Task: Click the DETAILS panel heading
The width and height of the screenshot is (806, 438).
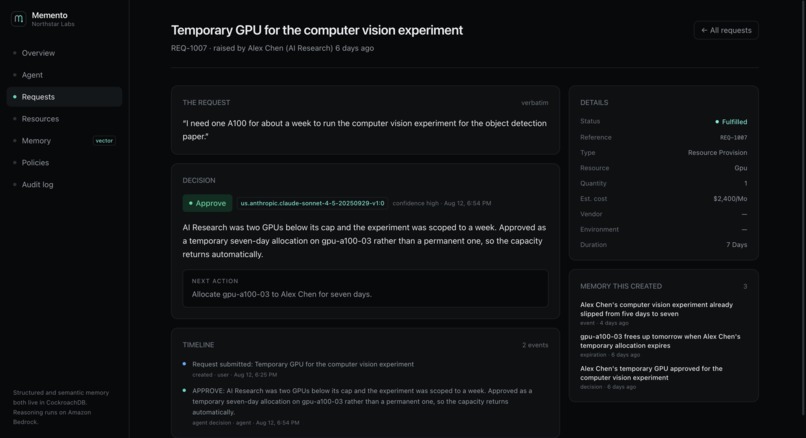Action: click(x=594, y=103)
